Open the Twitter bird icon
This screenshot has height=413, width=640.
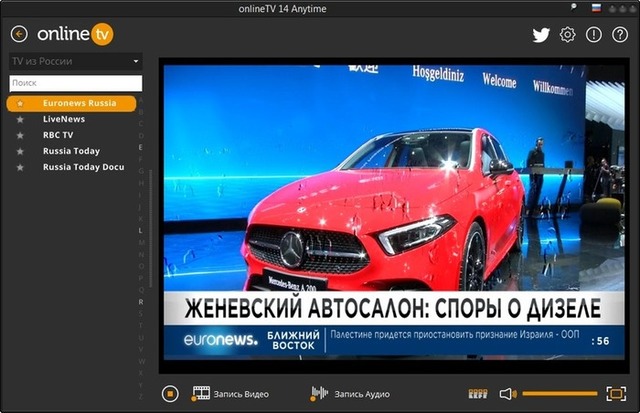pos(541,34)
